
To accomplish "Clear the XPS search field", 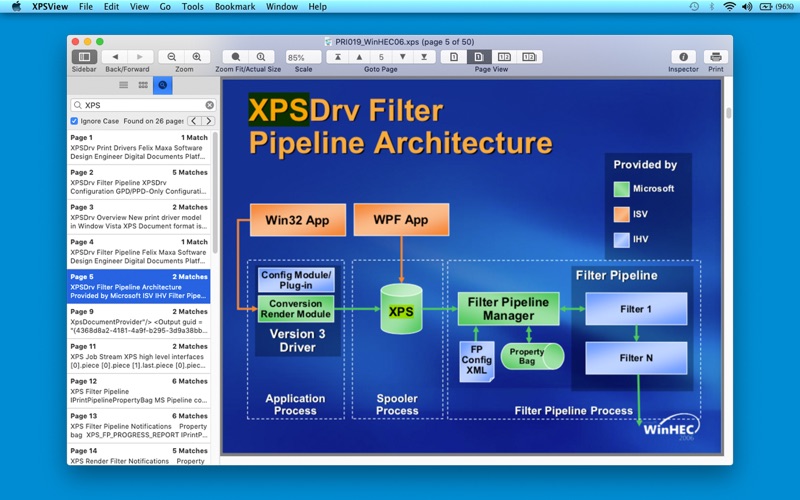I will click(210, 105).
